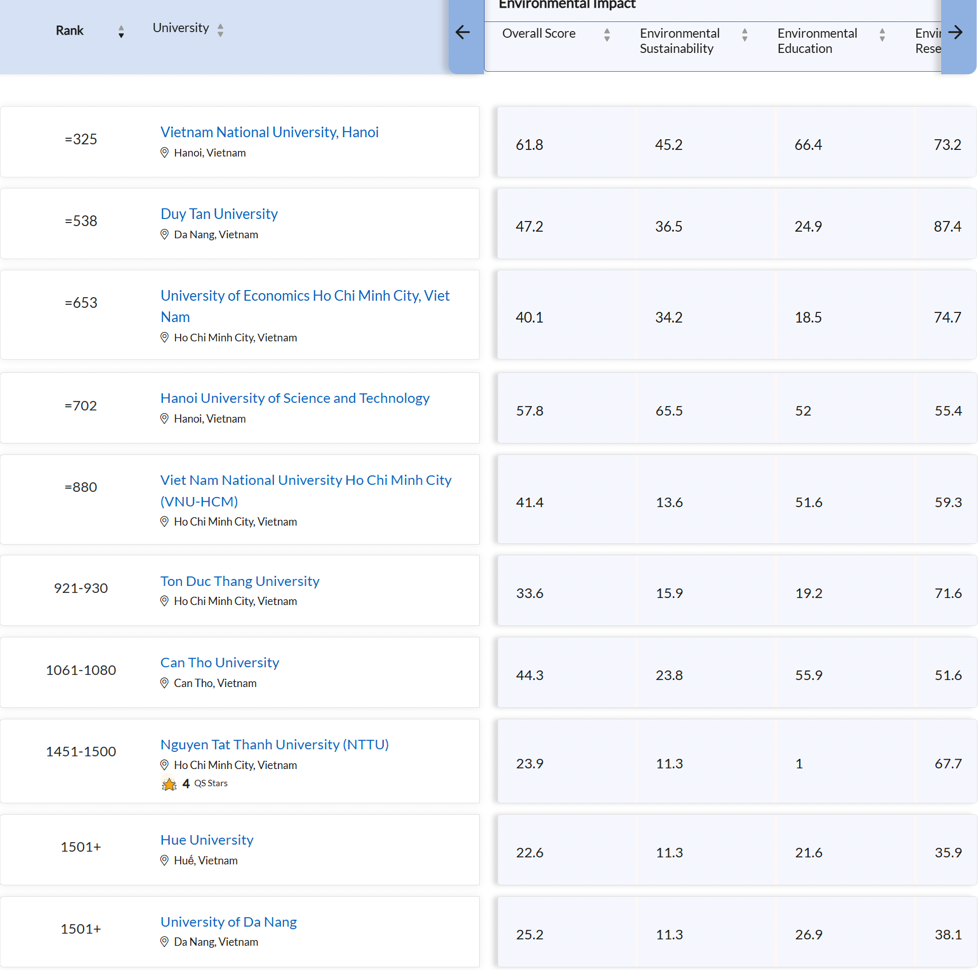Screen dimensions: 978x970
Task: Select rank cell =538
Action: point(81,221)
